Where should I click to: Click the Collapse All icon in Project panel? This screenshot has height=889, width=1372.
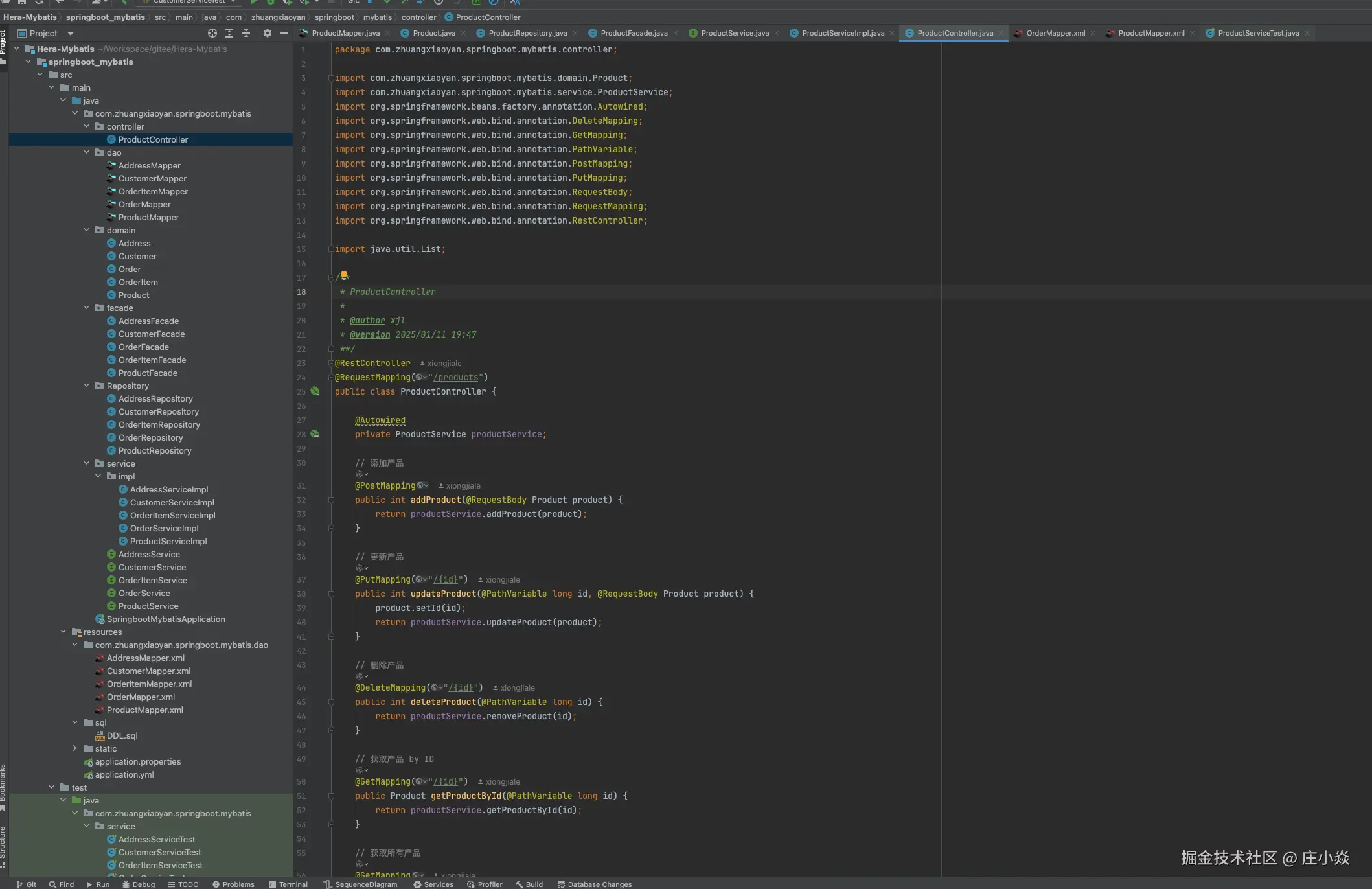246,33
